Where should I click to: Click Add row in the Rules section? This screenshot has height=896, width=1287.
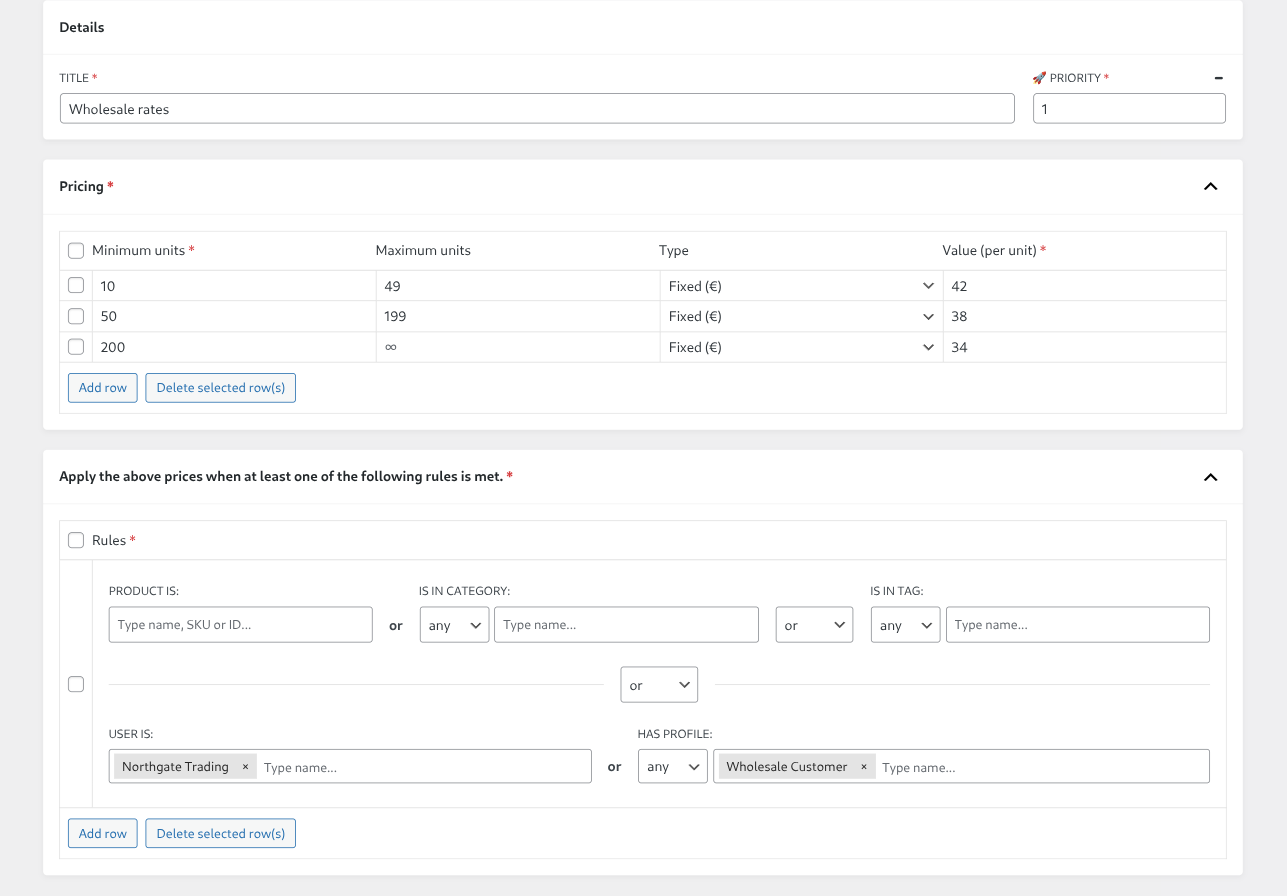[x=103, y=833]
